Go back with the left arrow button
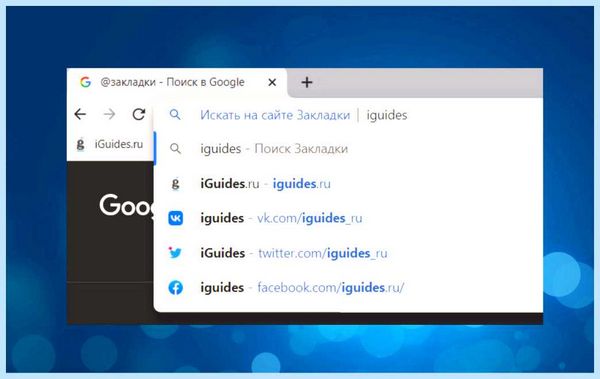The height and width of the screenshot is (379, 600). (80, 114)
